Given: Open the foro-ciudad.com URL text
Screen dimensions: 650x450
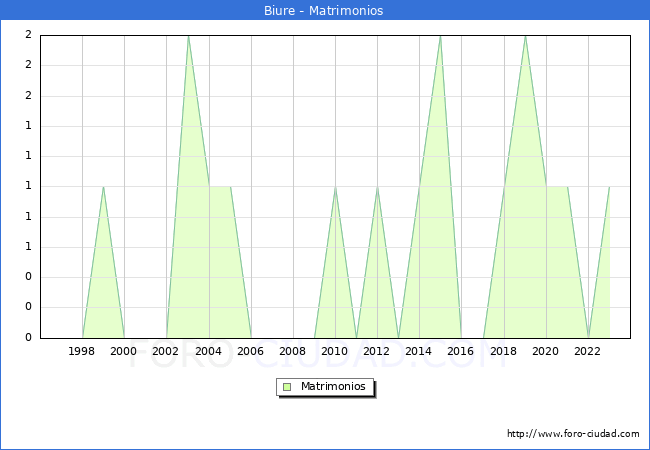Looking at the screenshot, I should pos(573,434).
